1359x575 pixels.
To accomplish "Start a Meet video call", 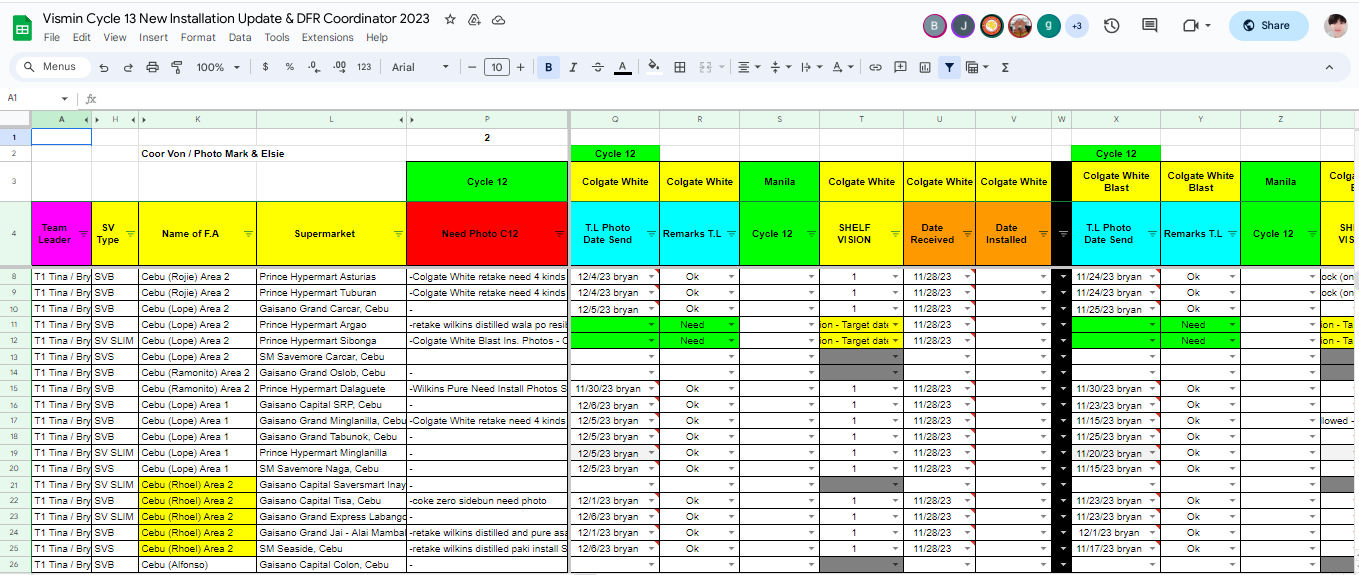I will [1190, 26].
